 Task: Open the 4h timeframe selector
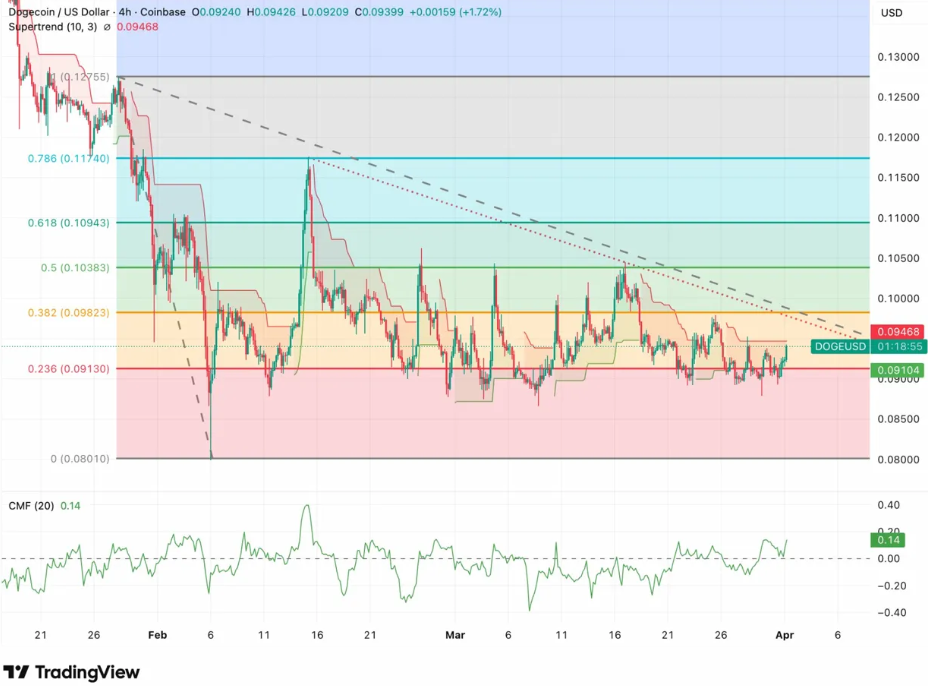pyautogui.click(x=125, y=11)
